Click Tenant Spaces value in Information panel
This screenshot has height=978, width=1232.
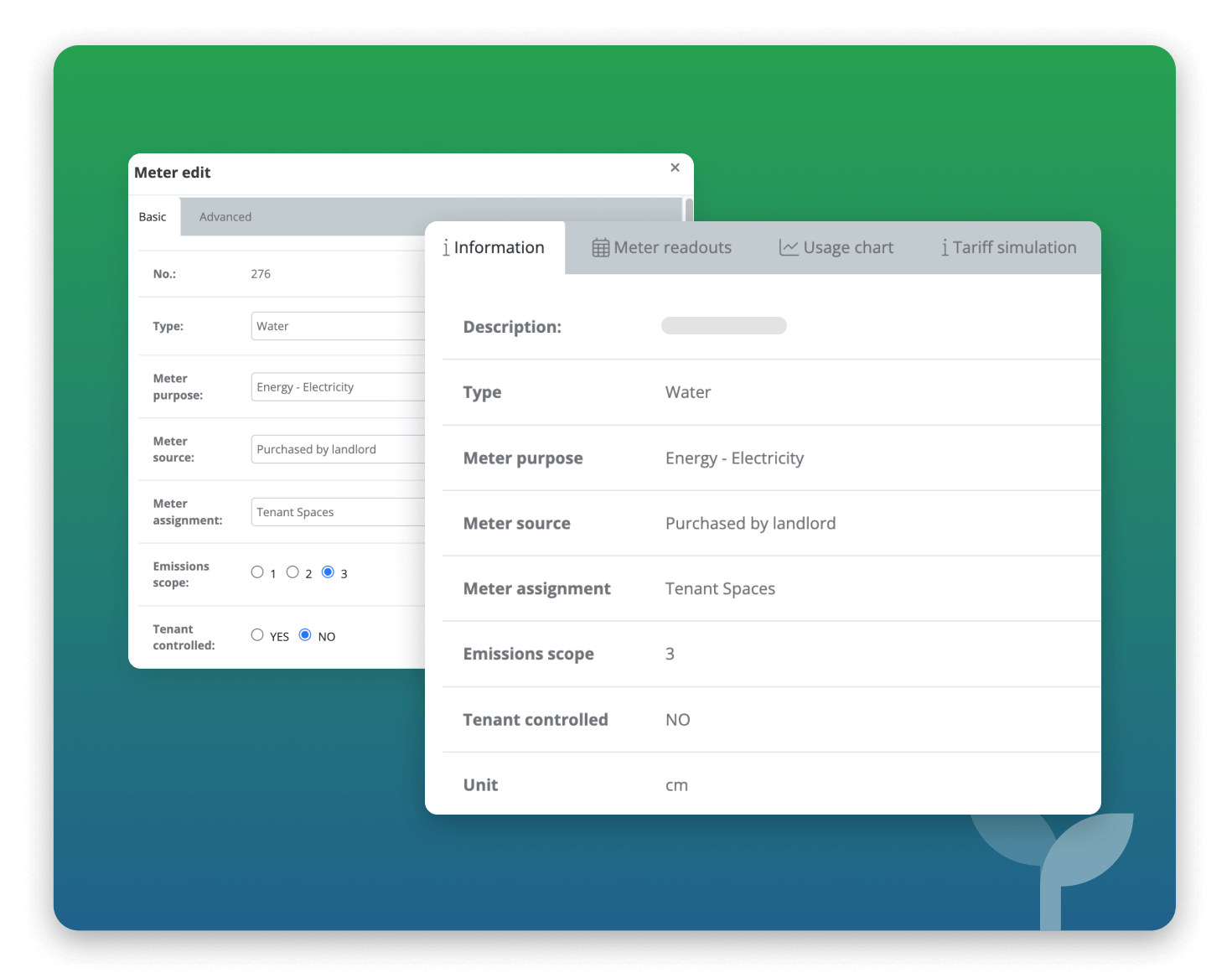720,589
